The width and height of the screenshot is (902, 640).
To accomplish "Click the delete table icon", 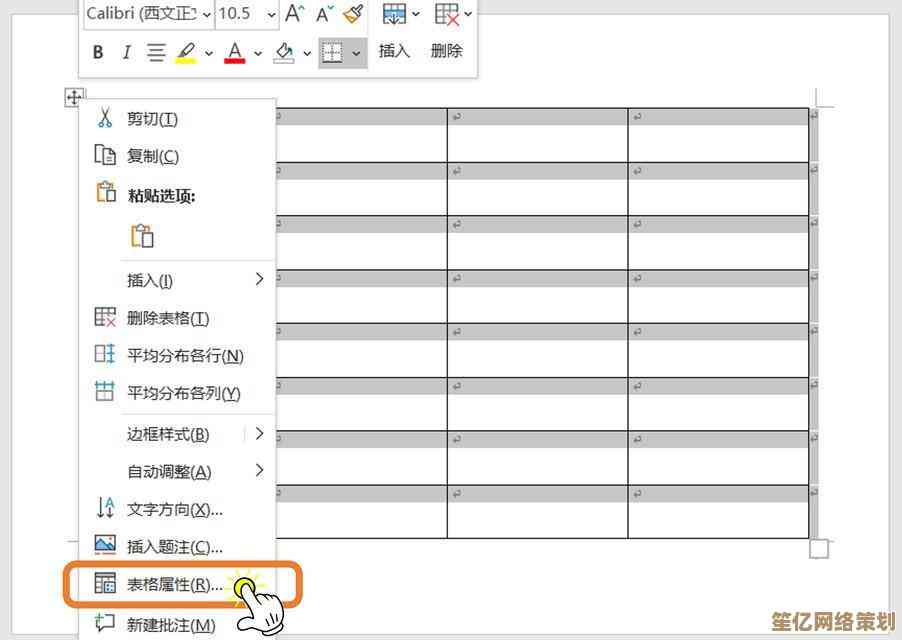I will 446,14.
